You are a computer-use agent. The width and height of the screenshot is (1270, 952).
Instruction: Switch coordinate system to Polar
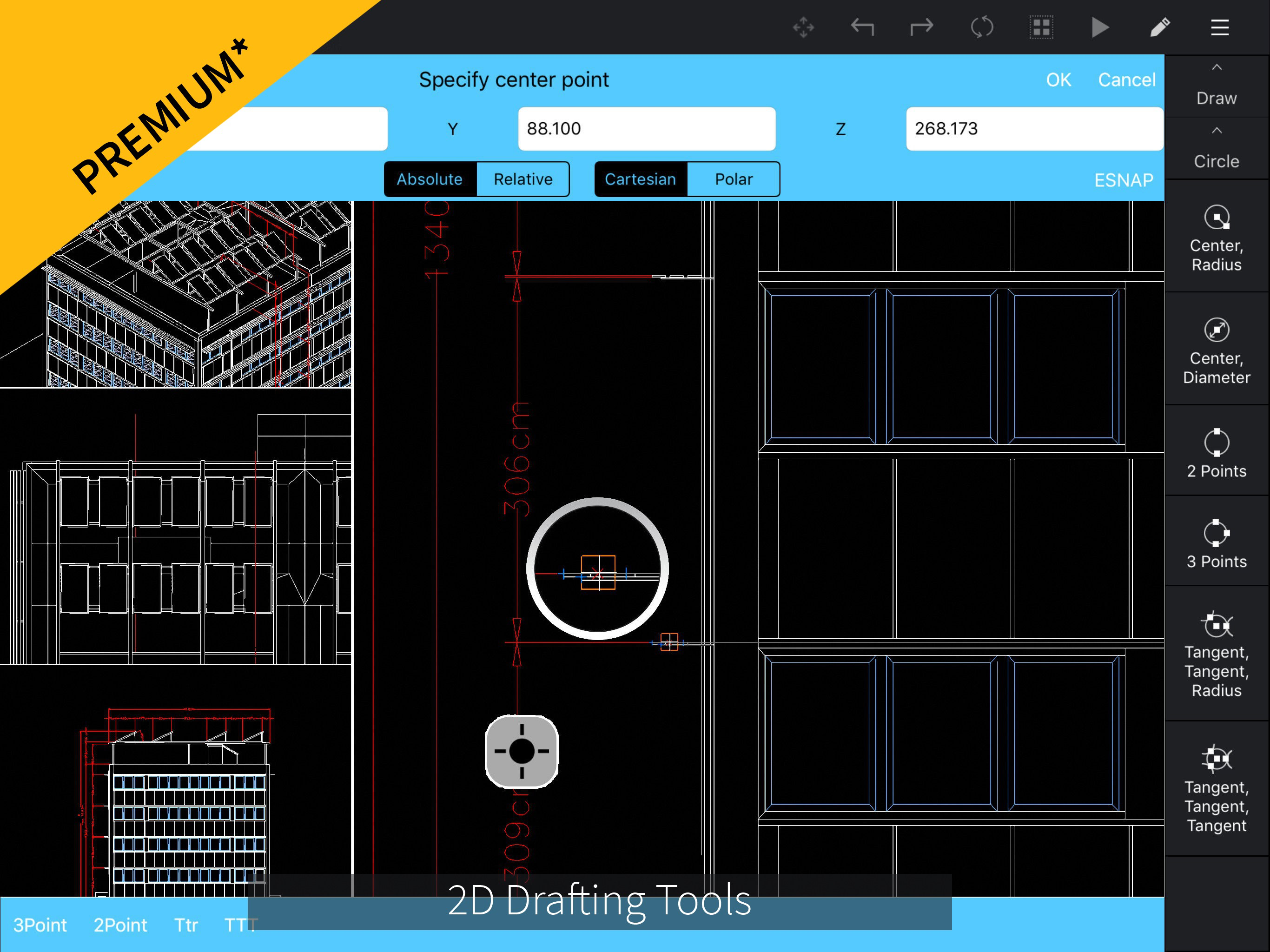click(733, 179)
